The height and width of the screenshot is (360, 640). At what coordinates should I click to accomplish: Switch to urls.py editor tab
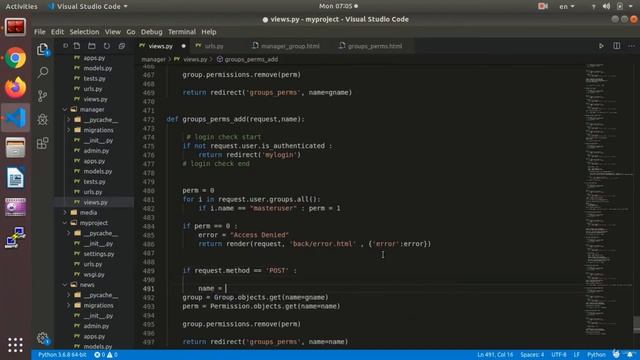pos(214,46)
